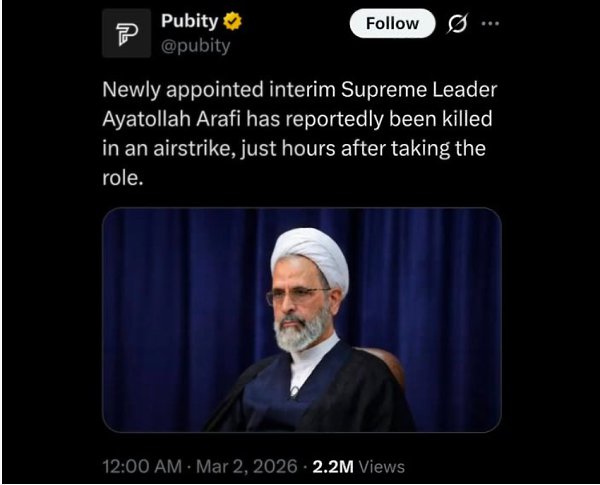This screenshot has width=600, height=485.
Task: Click the white turban in the photo
Action: coord(310,255)
